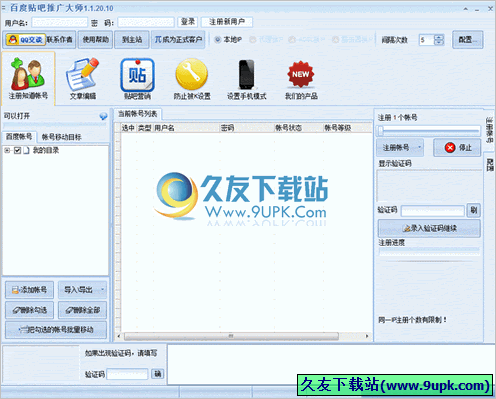
Task: Click the 帐号状态 column header
Action: tap(299, 128)
